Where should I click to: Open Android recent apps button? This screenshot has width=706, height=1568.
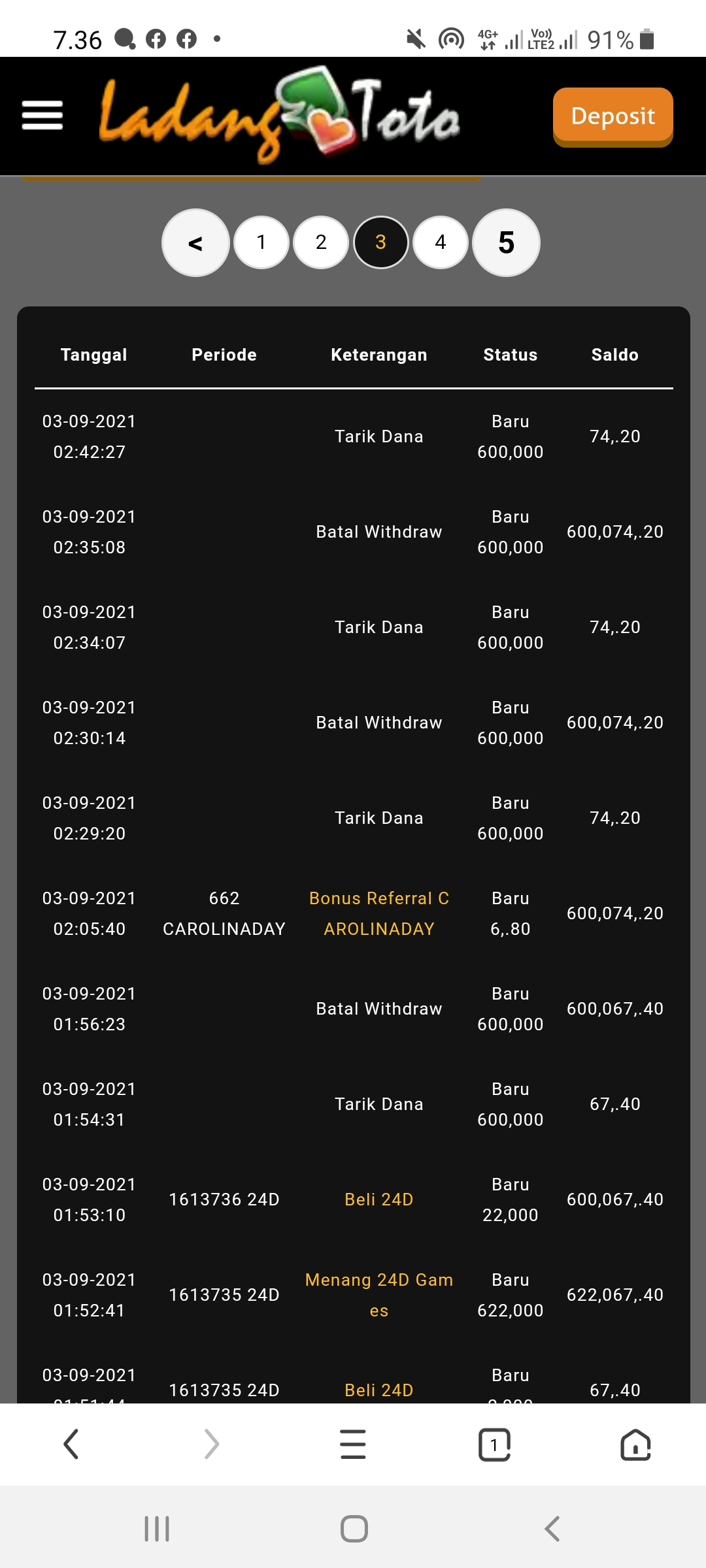[157, 1529]
